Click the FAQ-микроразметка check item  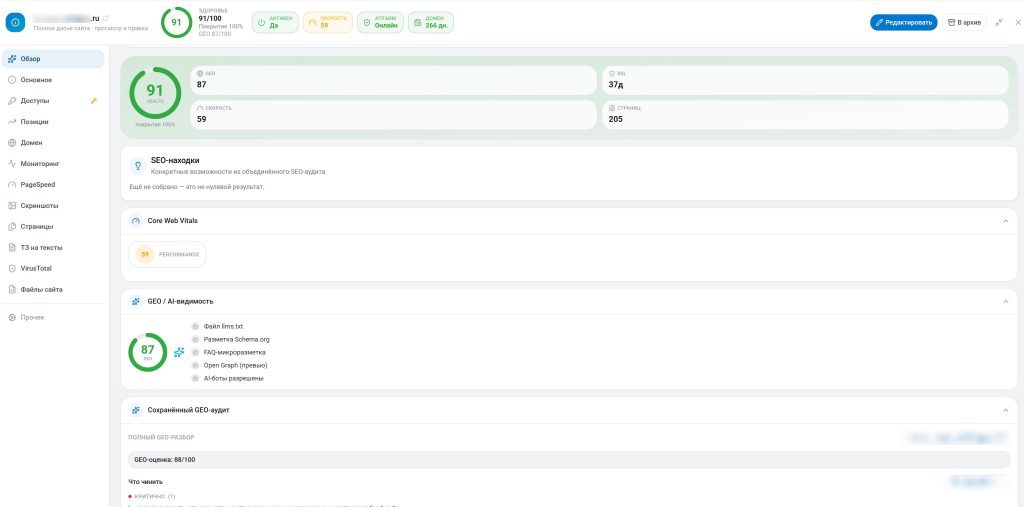229,352
